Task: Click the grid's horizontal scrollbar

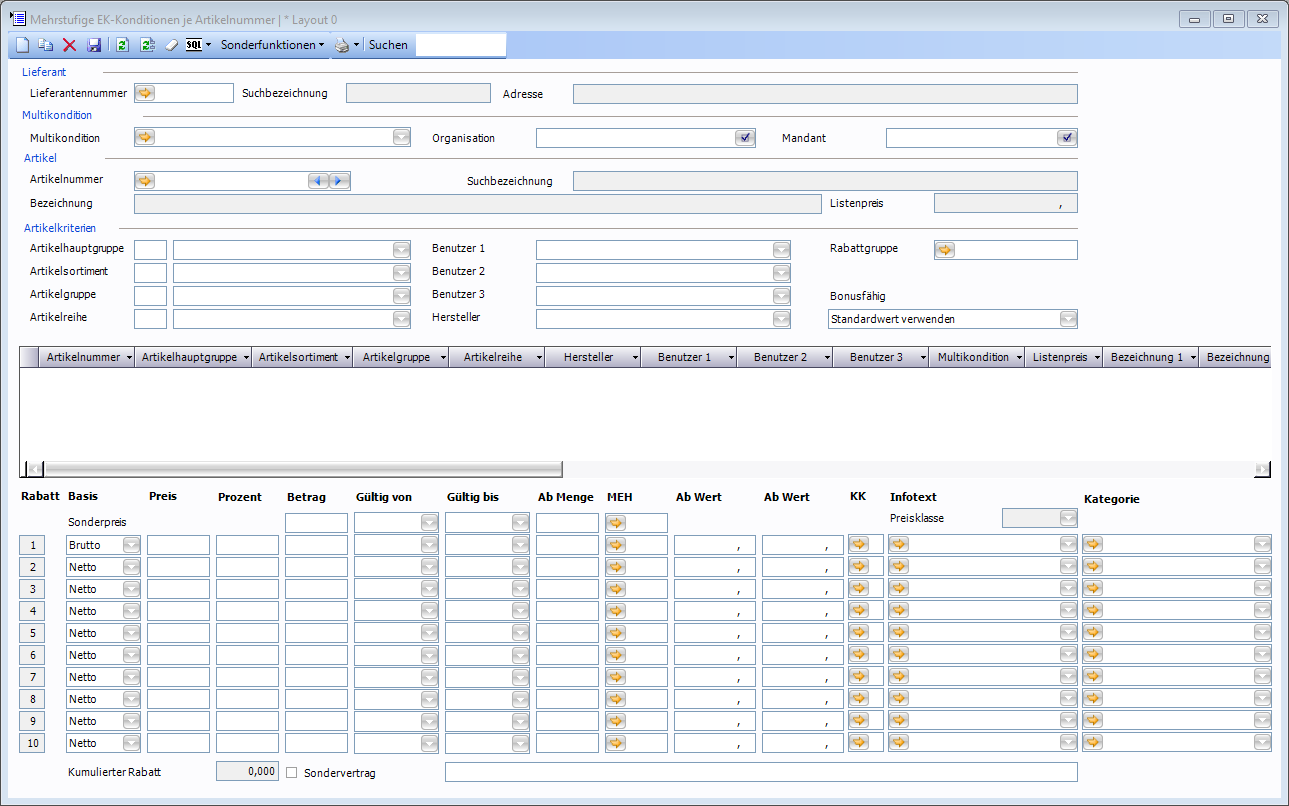Action: coord(300,469)
